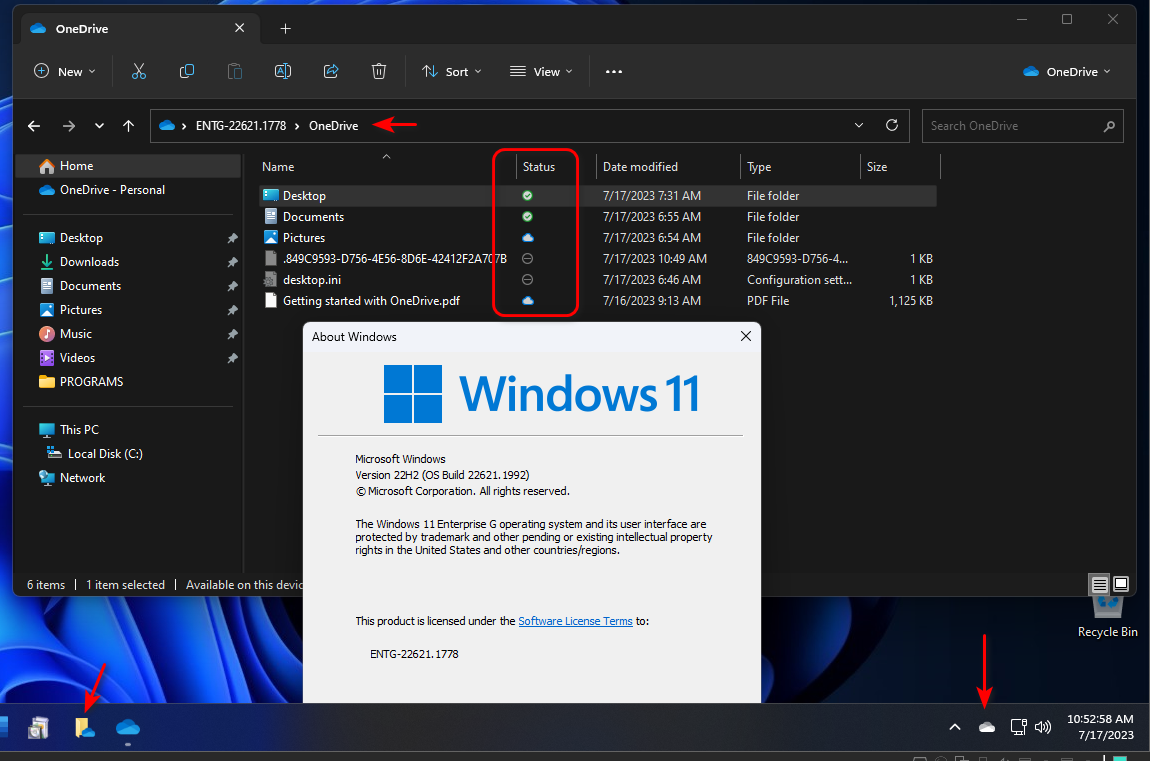Click the Copy icon in toolbar

pos(187,71)
